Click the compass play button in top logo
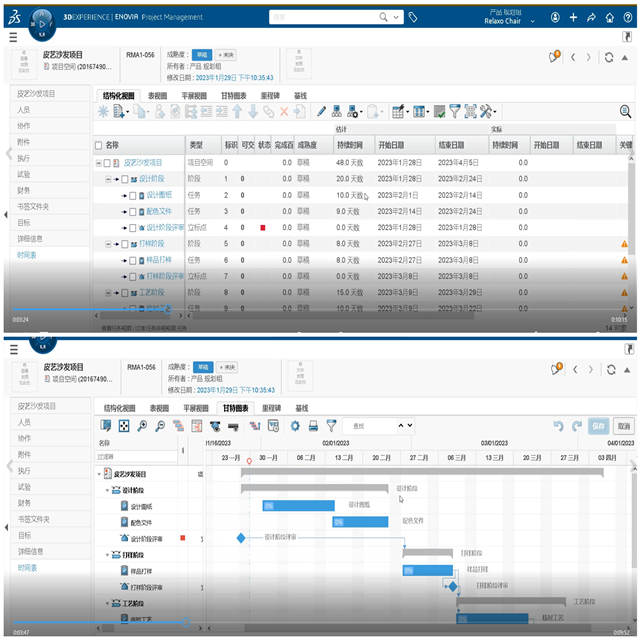Viewport: 640px width, 640px height. click(x=42, y=24)
